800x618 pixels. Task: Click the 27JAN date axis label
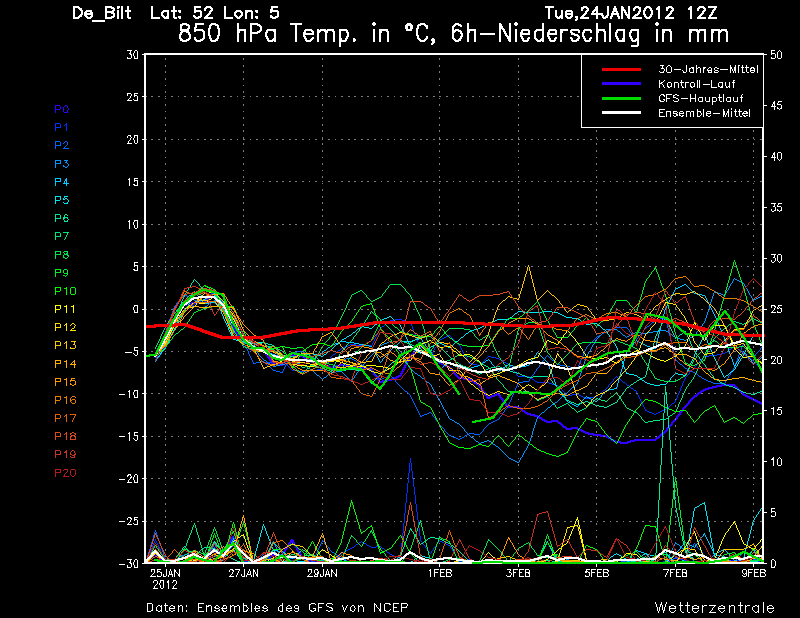243,574
